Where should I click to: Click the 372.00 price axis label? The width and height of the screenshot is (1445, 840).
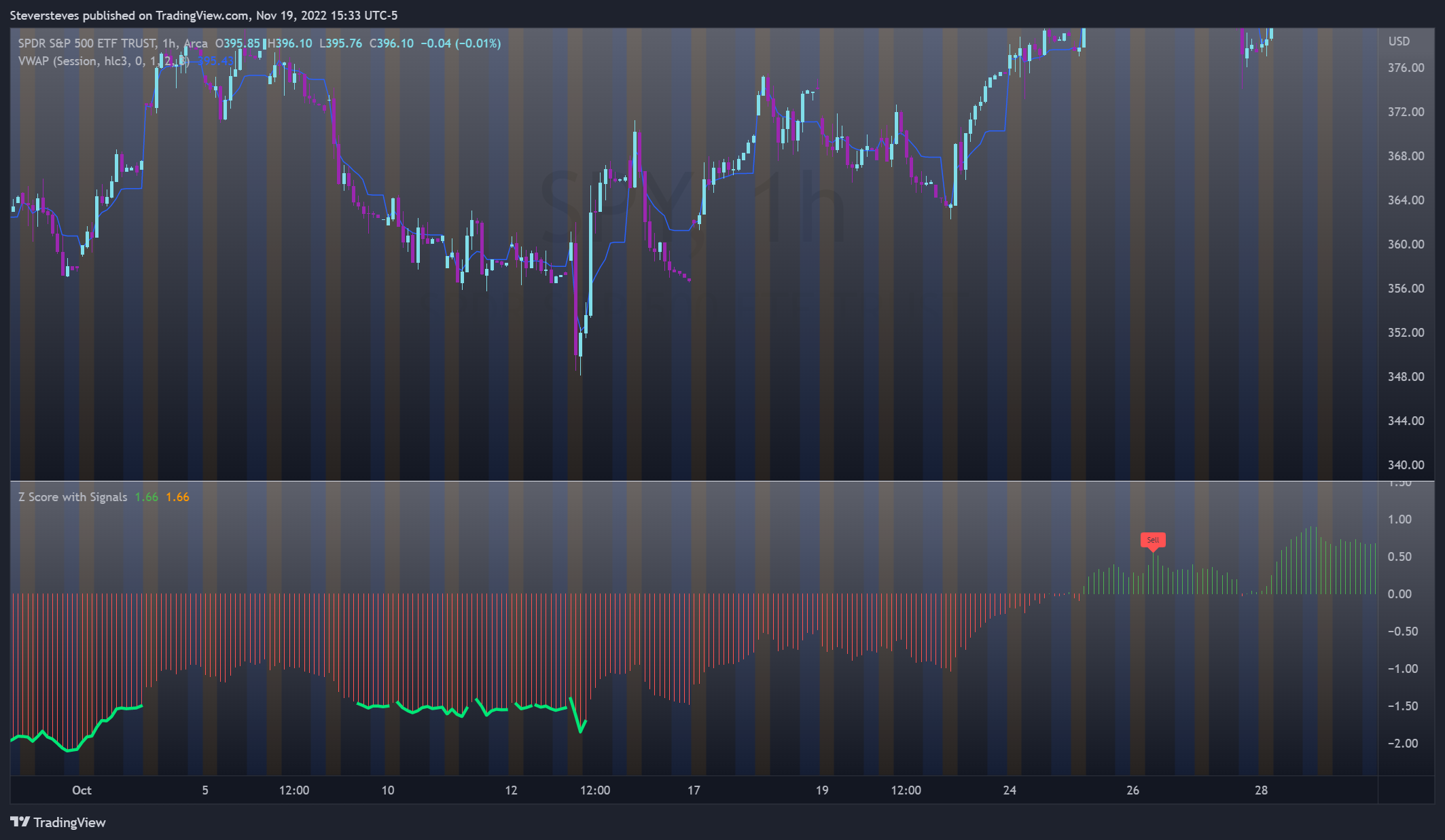coord(1406,112)
